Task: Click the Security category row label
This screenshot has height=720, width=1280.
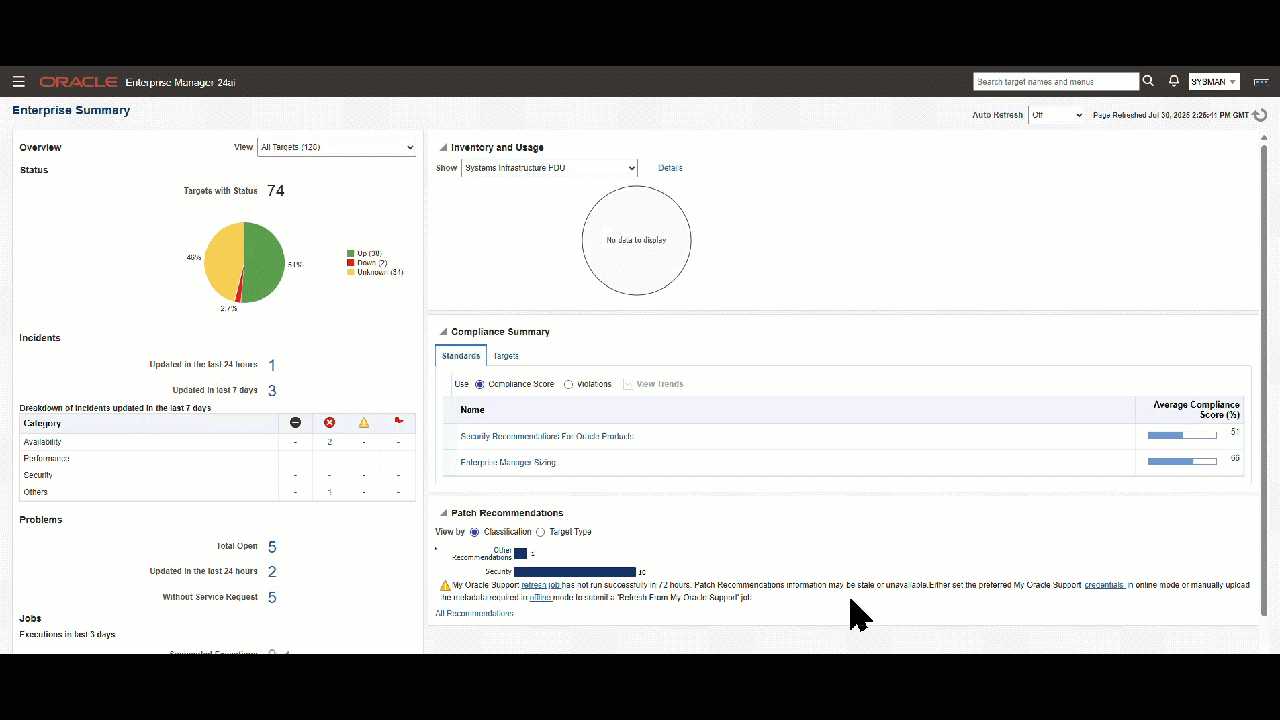Action: [38, 475]
